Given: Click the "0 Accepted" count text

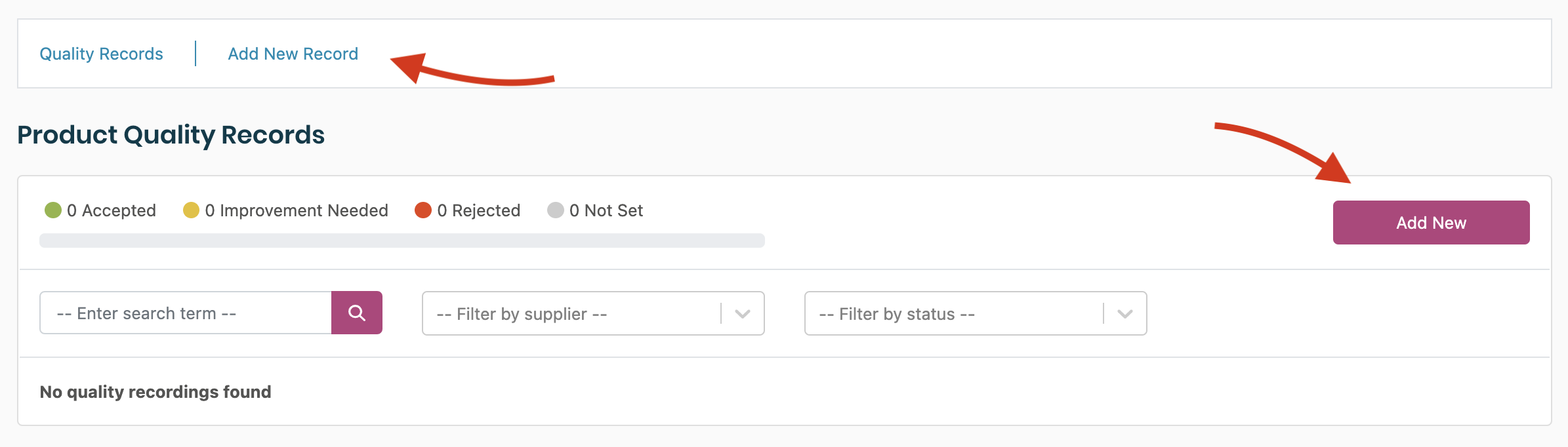Looking at the screenshot, I should pyautogui.click(x=112, y=210).
